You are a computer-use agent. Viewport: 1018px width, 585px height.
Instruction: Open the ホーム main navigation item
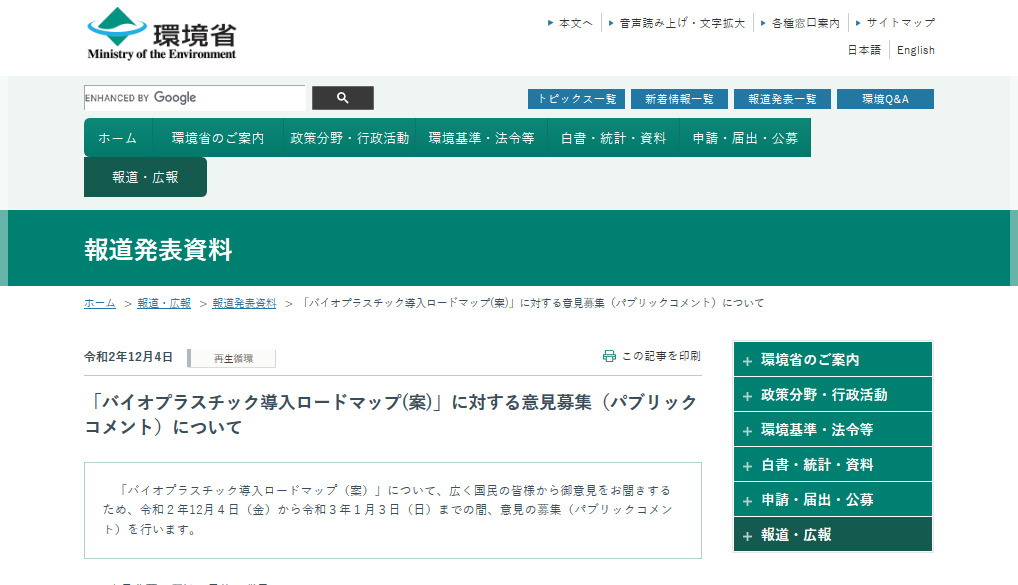pyautogui.click(x=118, y=138)
